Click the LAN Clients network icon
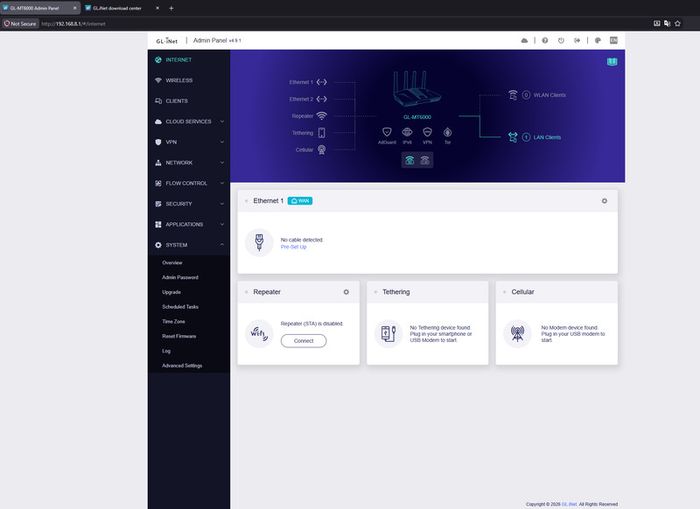Image resolution: width=700 pixels, height=509 pixels. point(512,137)
